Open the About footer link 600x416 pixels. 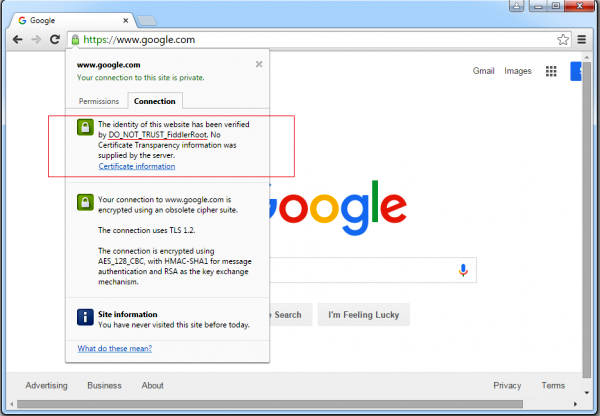[152, 385]
